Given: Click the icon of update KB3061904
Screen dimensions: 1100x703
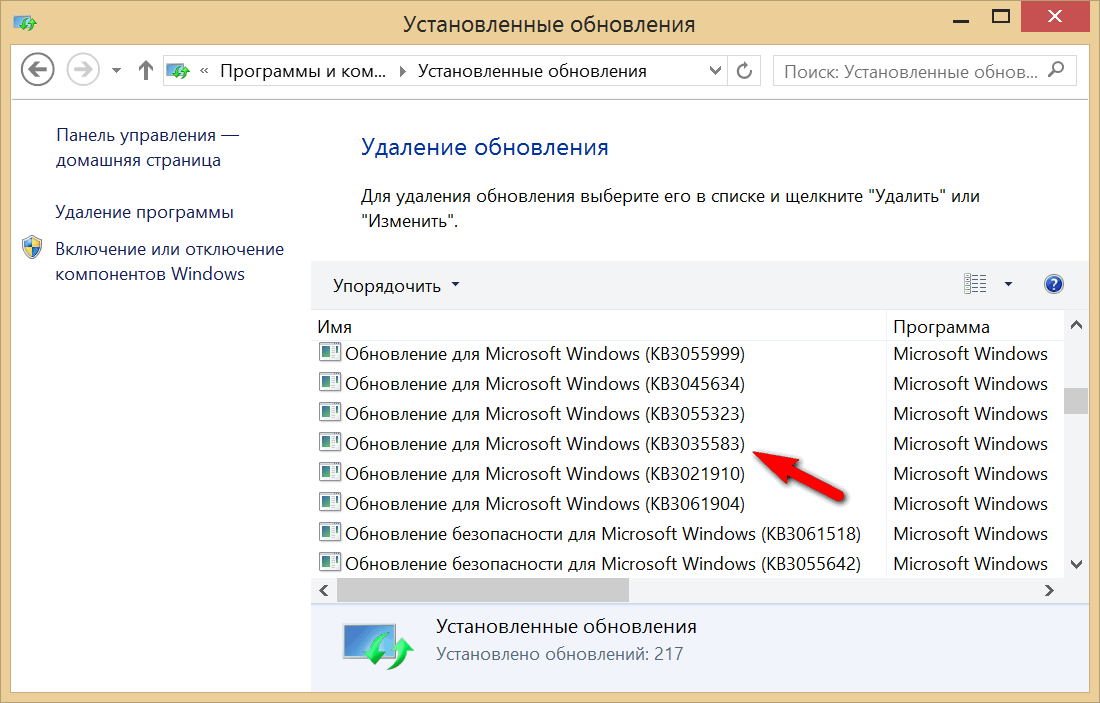Looking at the screenshot, I should (330, 502).
